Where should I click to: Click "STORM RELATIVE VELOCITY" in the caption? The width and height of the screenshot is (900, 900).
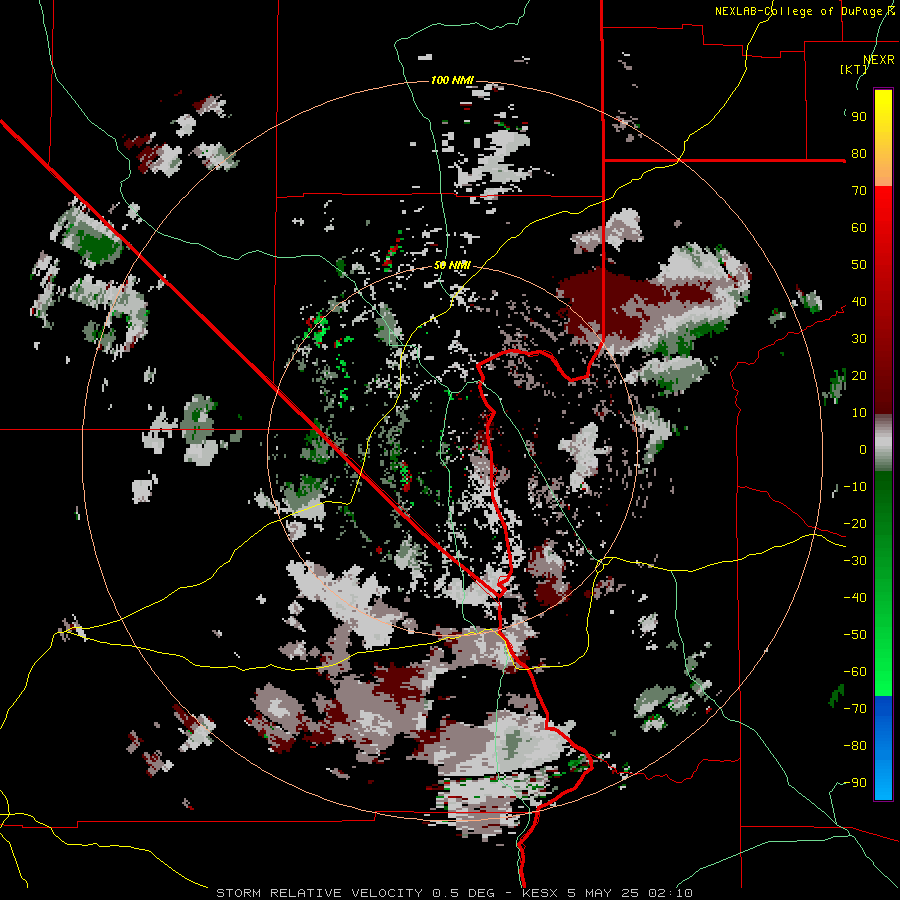tap(319, 893)
